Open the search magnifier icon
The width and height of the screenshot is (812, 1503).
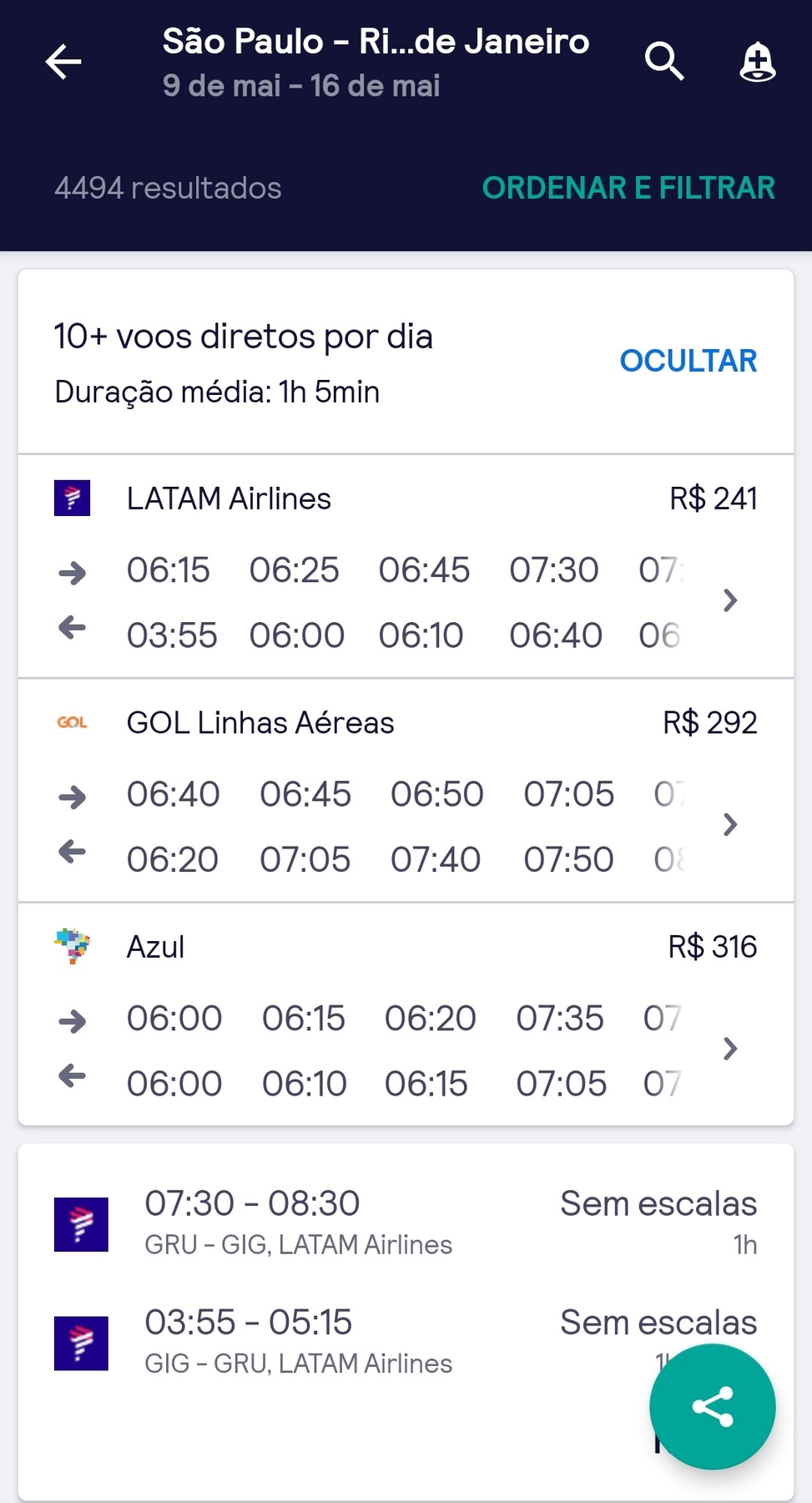(x=664, y=62)
